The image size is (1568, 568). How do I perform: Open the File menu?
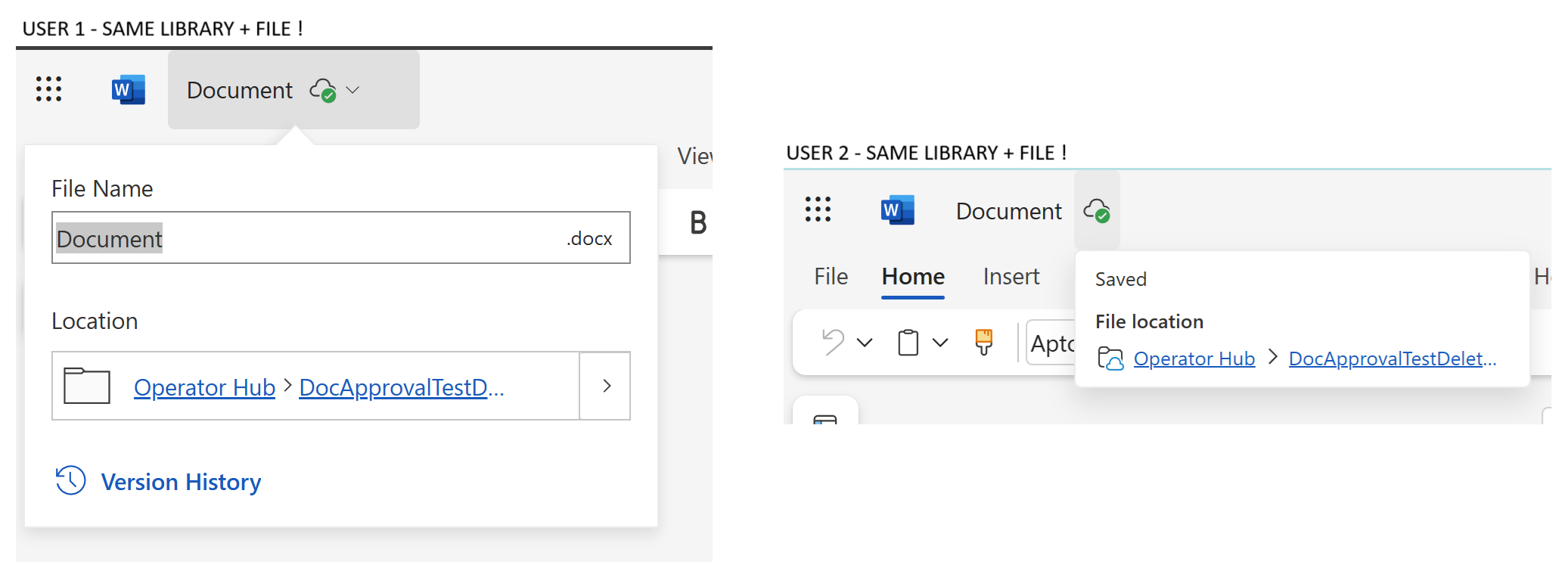(830, 277)
